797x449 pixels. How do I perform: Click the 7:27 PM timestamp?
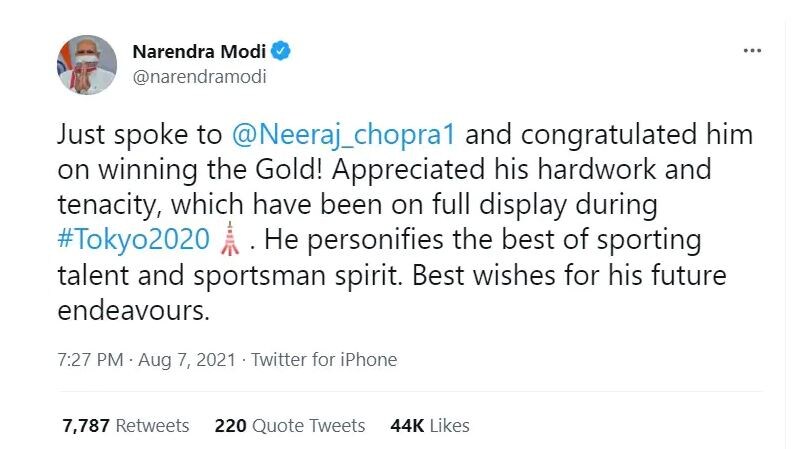click(x=90, y=360)
